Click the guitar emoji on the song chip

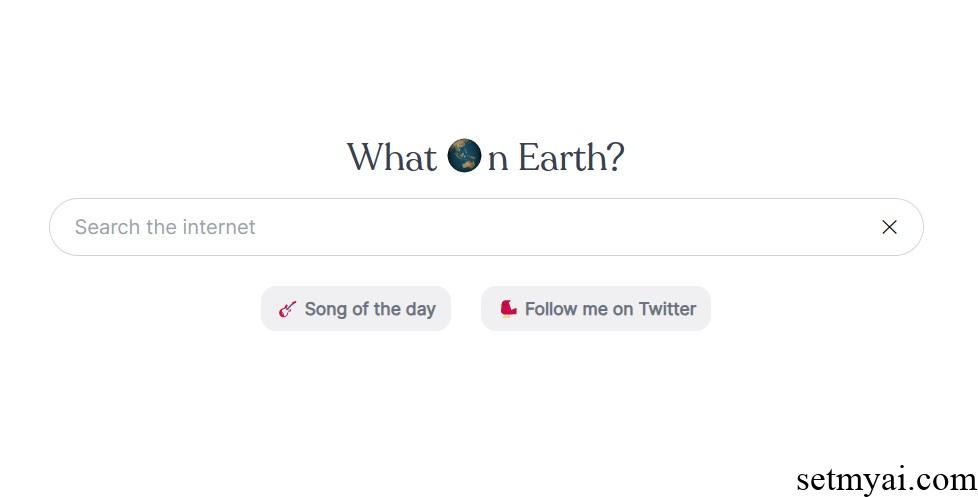287,309
